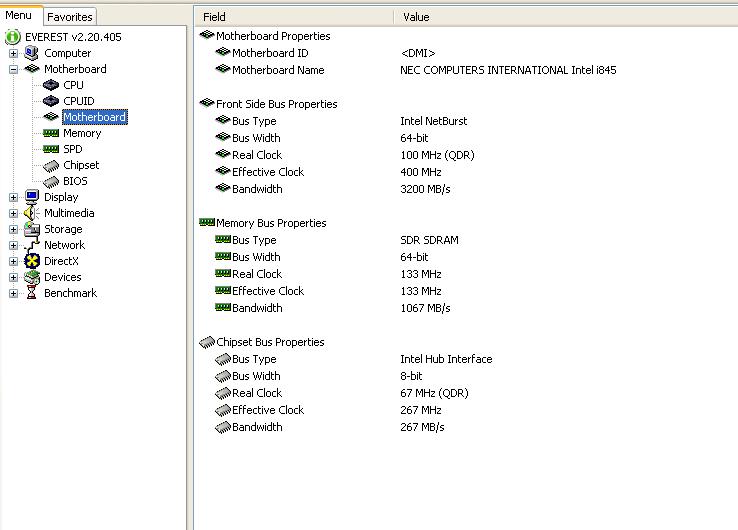
Task: Click the BIOS chip icon
Action: 51,181
